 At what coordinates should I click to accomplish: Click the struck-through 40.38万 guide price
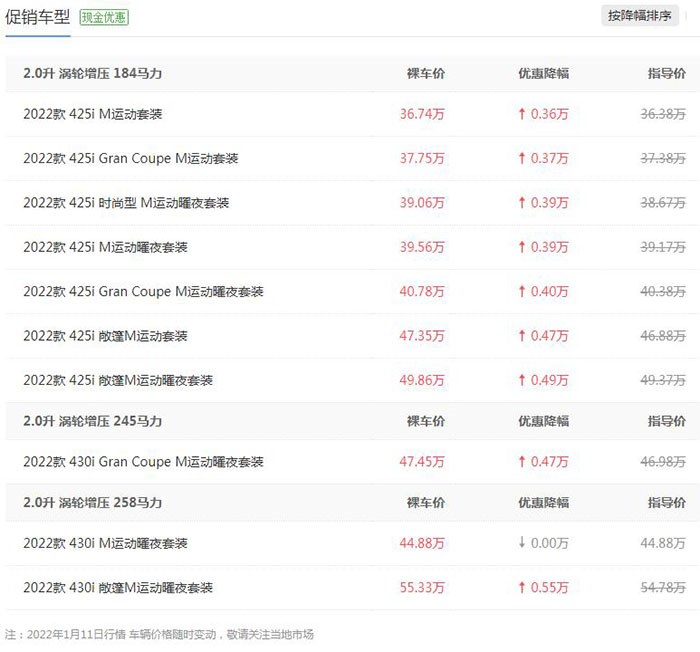(663, 291)
